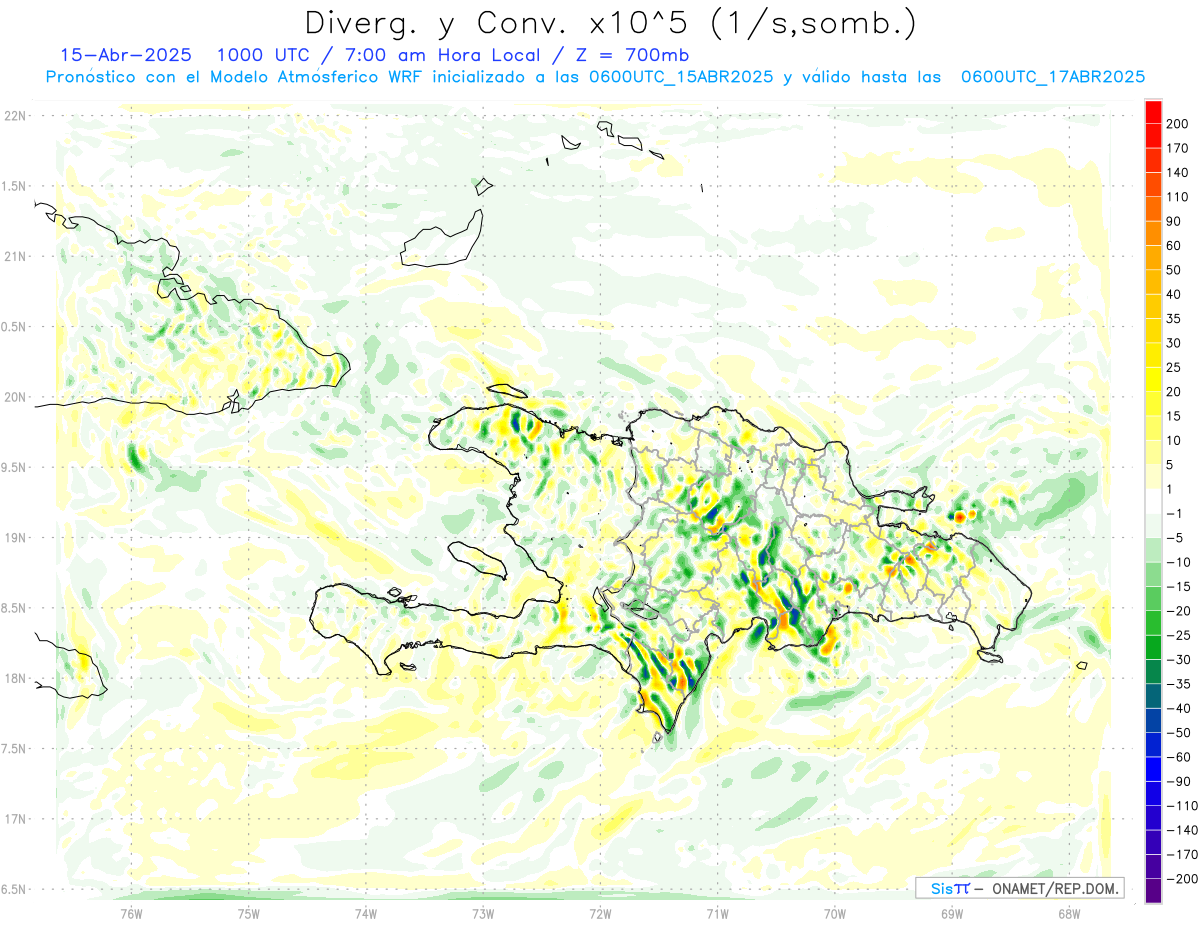
Task: Click the "SisTT - ONAMET/REP.DOM." credit label
Action: [1019, 888]
